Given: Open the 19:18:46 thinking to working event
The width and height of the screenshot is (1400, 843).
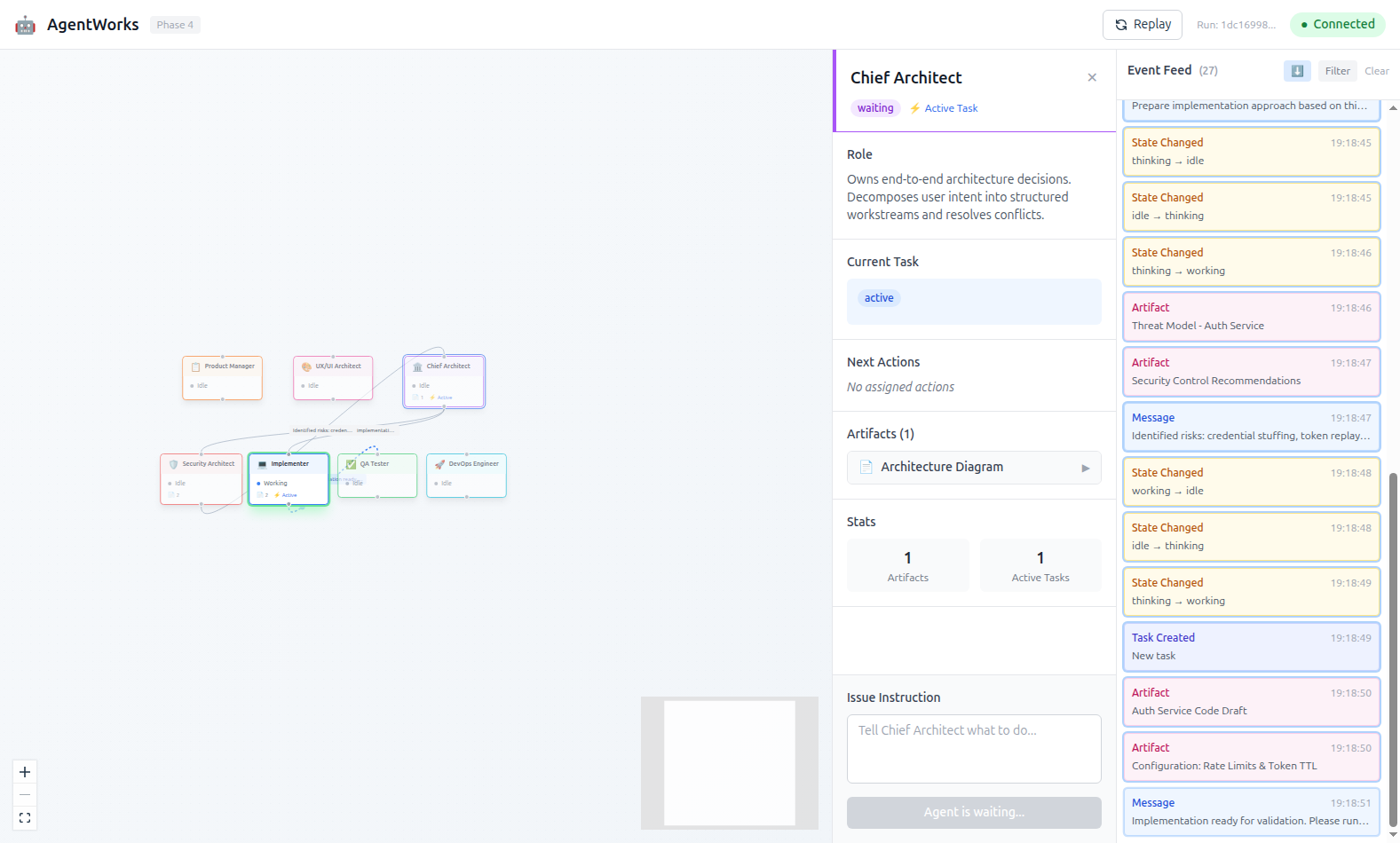Looking at the screenshot, I should 1251,262.
